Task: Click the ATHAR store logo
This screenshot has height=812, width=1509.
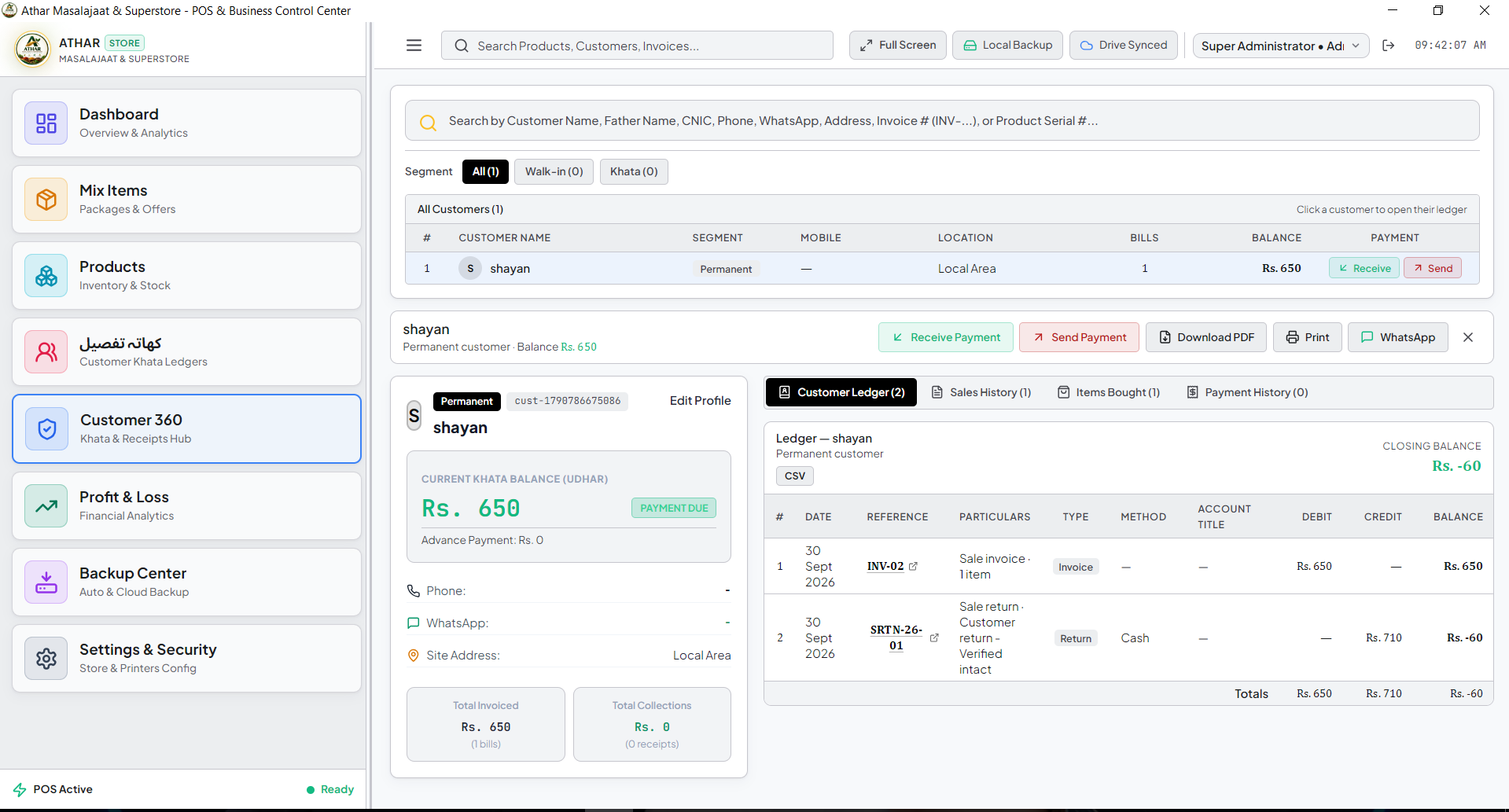Action: click(x=32, y=50)
